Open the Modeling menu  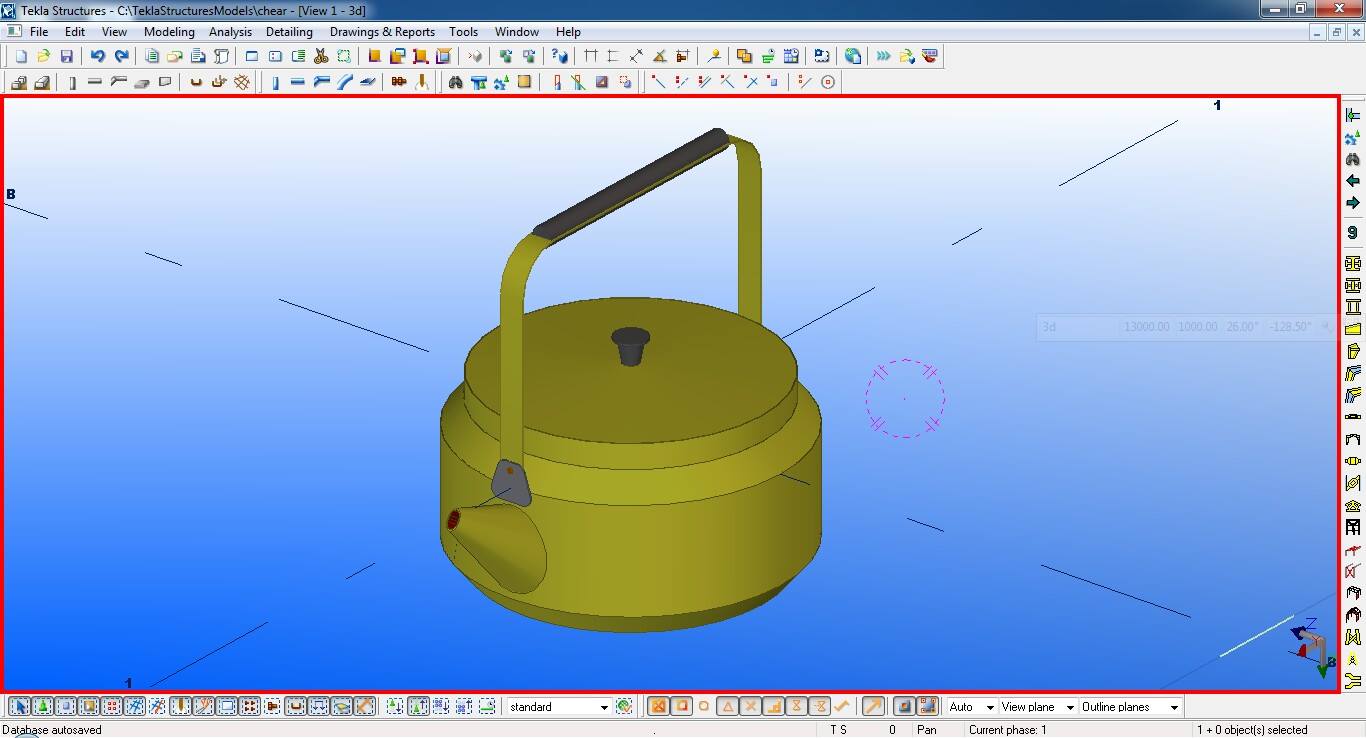[169, 32]
